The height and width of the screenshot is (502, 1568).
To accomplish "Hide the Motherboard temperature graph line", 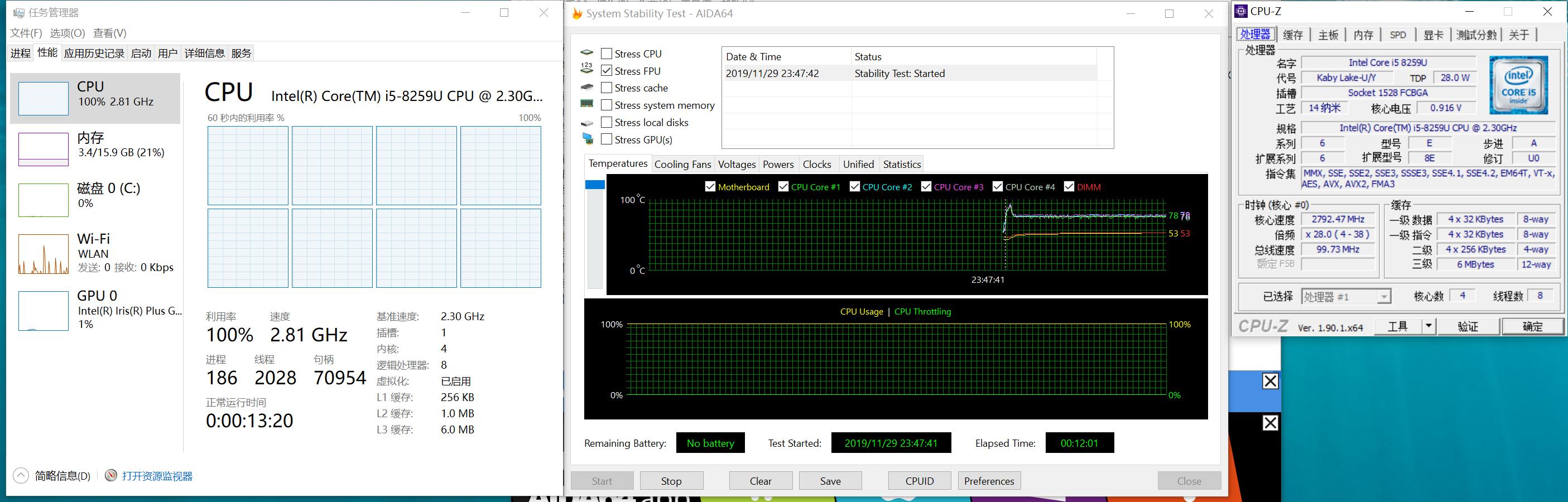I will click(710, 187).
